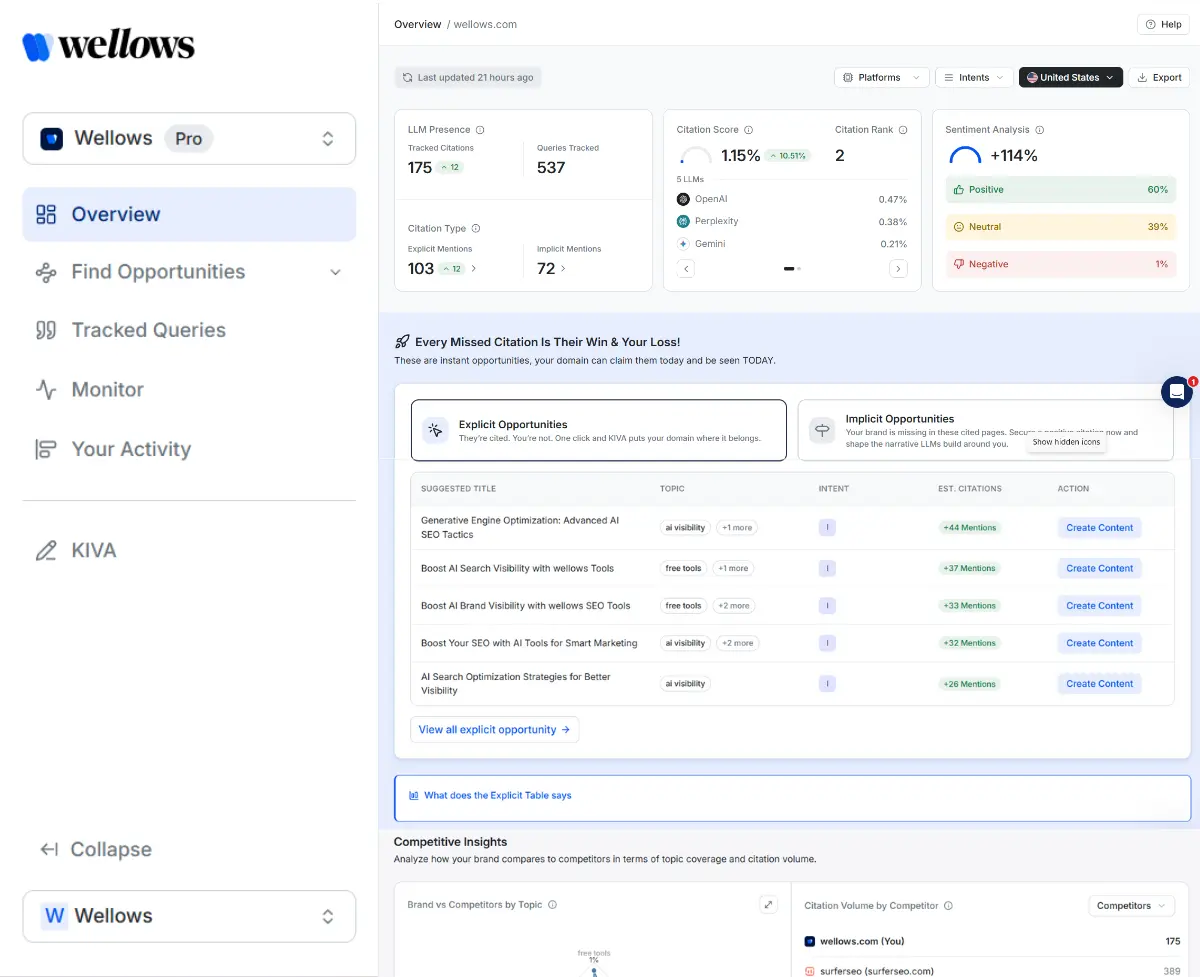1200x977 pixels.
Task: Click intent badge in Generative Engine Optimization row
Action: tap(827, 528)
